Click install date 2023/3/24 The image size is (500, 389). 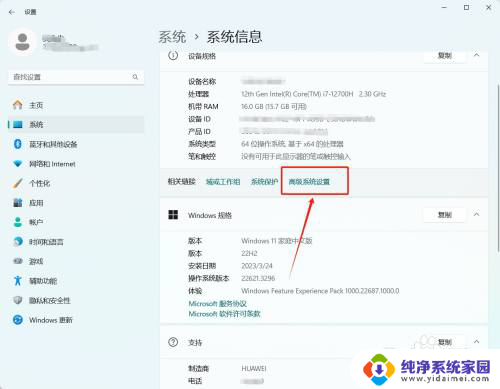pyautogui.click(x=257, y=266)
